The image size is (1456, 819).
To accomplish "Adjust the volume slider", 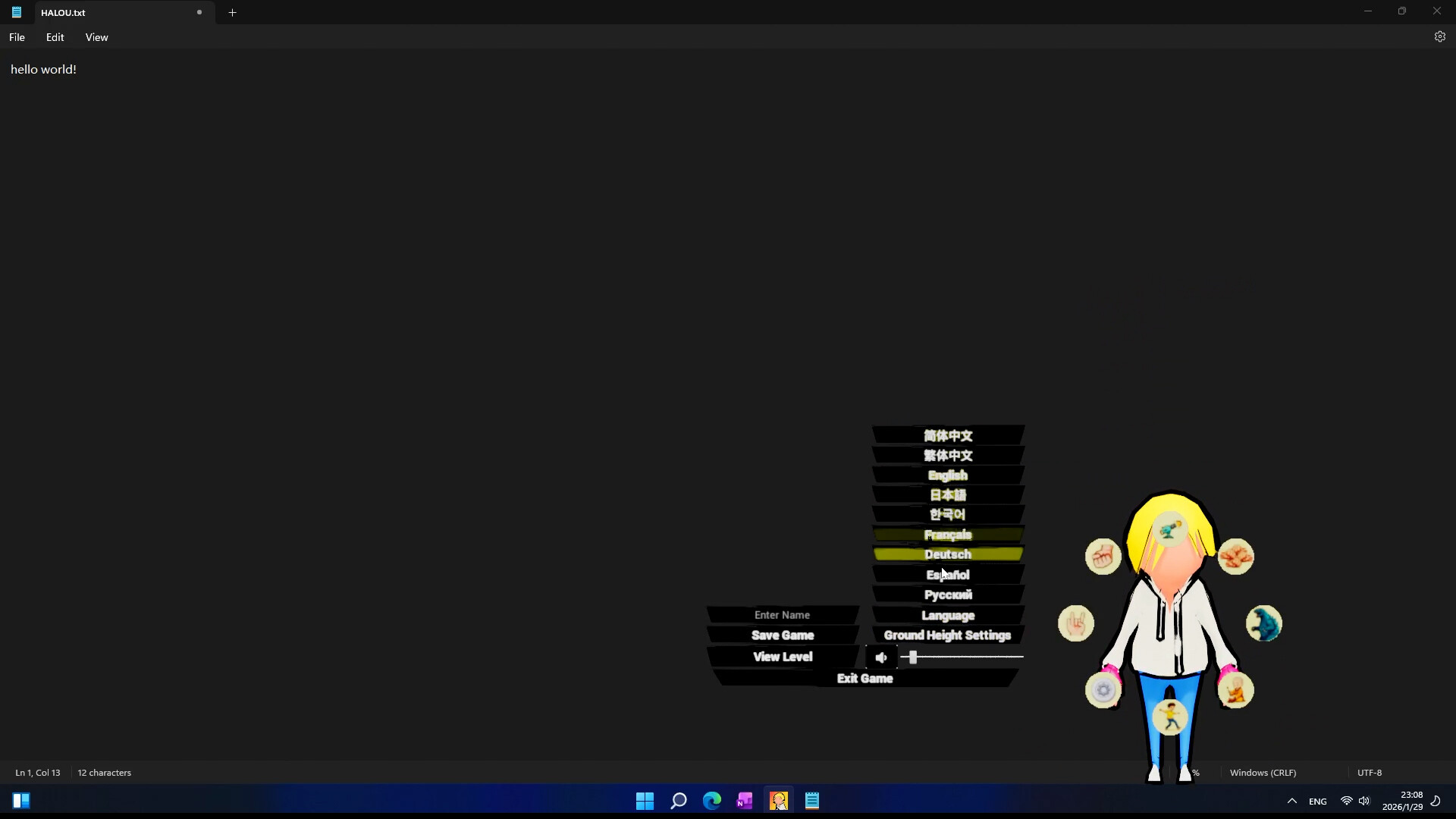I will tap(913, 657).
